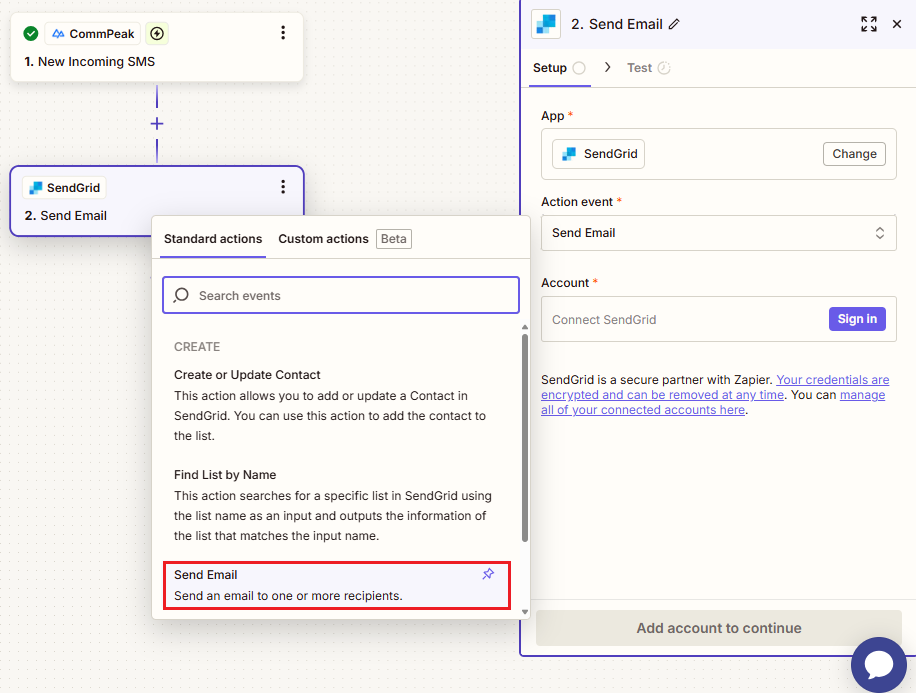The height and width of the screenshot is (693, 916).
Task: Click the panel title '2. Send Email'
Action: (x=617, y=24)
